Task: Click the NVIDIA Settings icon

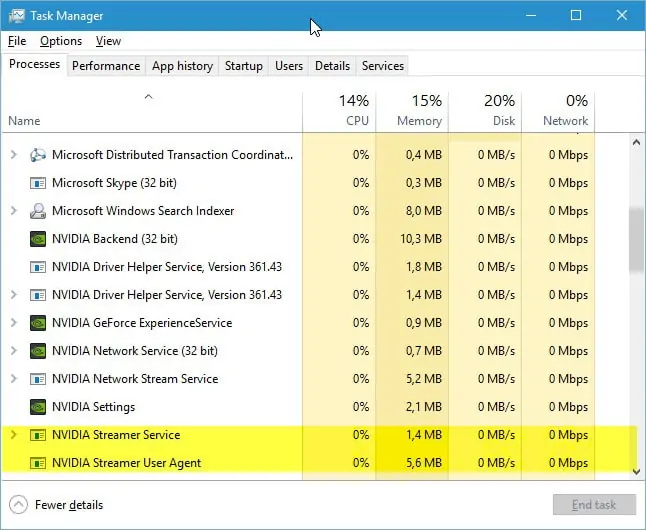Action: tap(37, 407)
